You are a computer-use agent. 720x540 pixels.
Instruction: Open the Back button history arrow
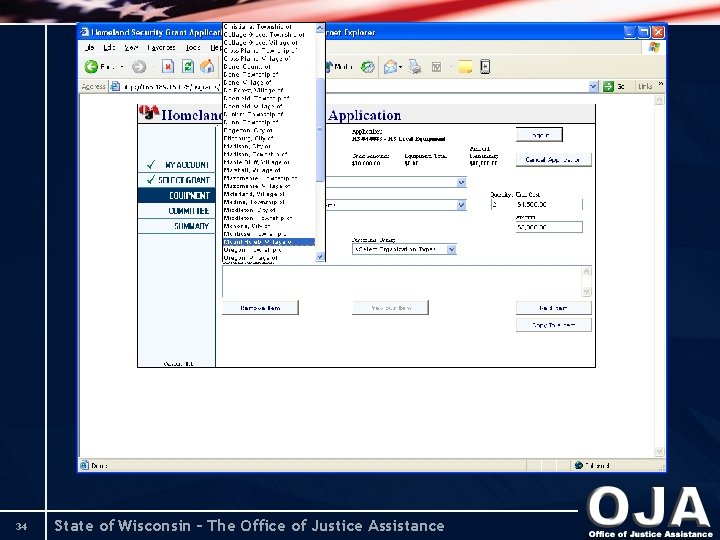click(x=122, y=67)
